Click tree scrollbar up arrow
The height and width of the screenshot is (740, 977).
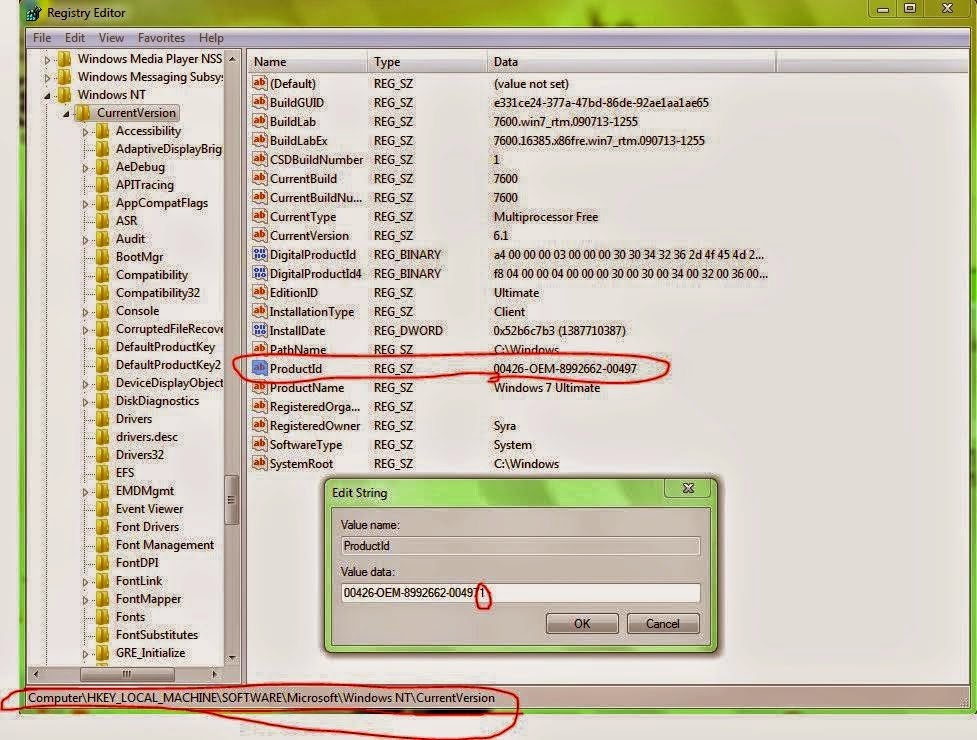[x=232, y=59]
